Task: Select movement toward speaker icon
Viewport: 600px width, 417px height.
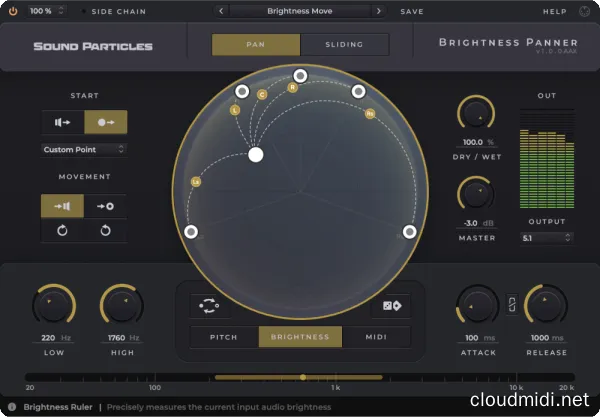Action: tap(62, 206)
